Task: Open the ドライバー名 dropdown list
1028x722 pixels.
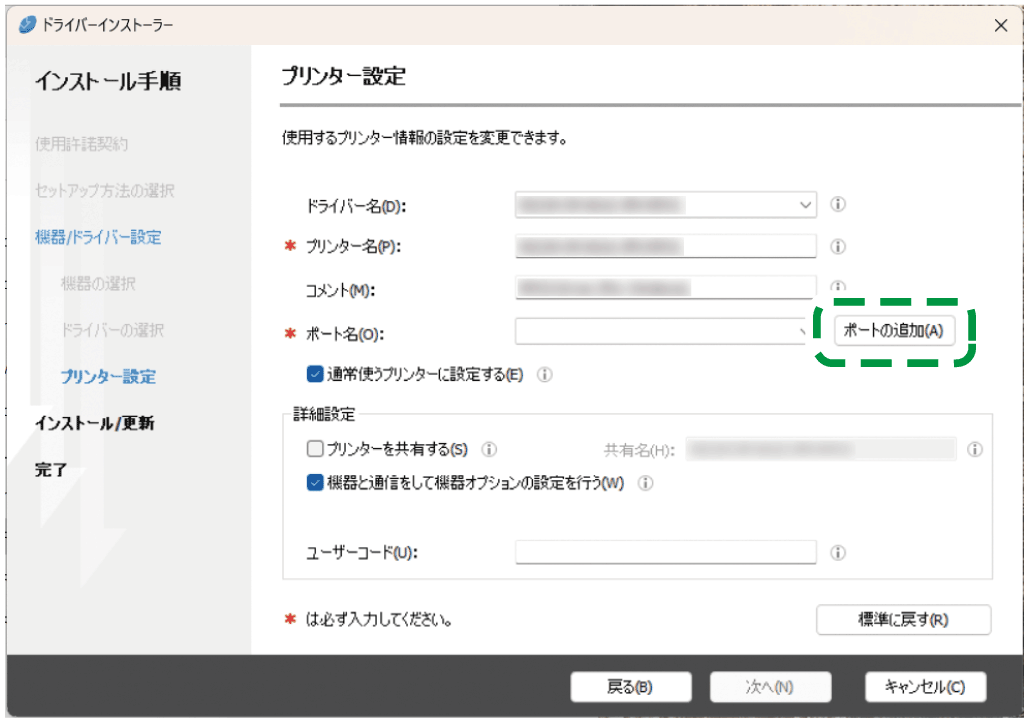Action: tap(805, 204)
